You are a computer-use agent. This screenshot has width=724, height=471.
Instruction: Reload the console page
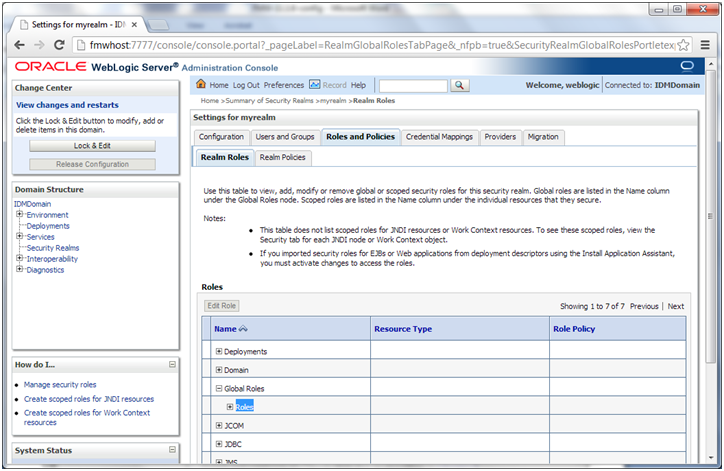coord(59,45)
